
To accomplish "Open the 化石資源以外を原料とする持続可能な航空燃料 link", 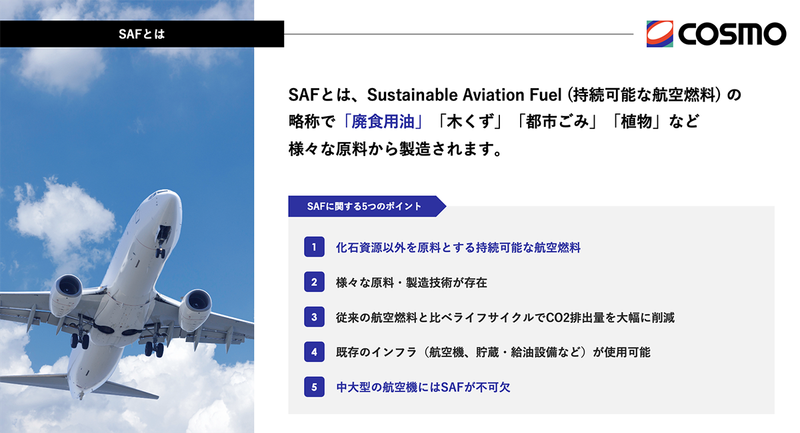I will 458,246.
